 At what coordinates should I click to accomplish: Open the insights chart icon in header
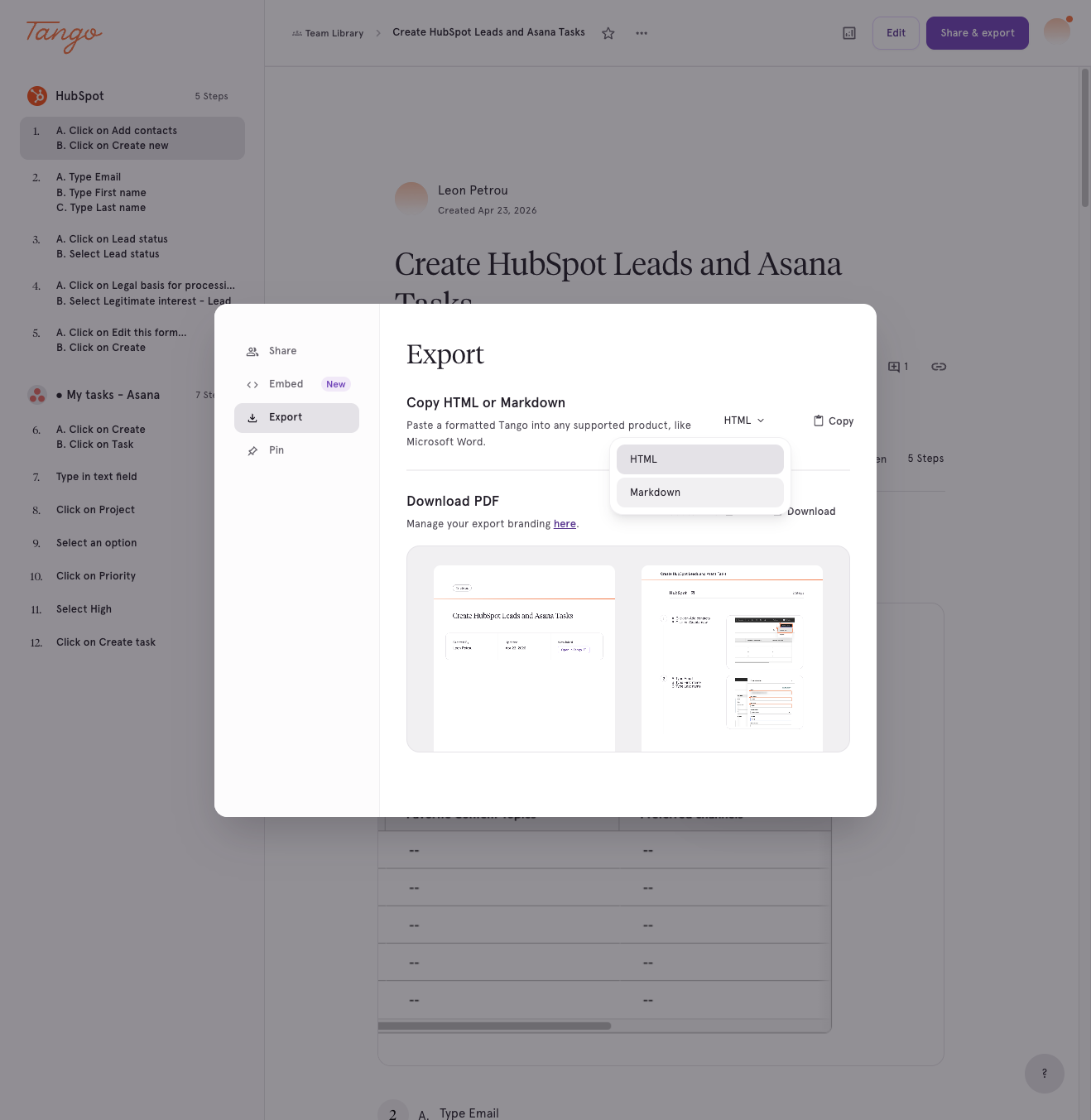click(849, 33)
